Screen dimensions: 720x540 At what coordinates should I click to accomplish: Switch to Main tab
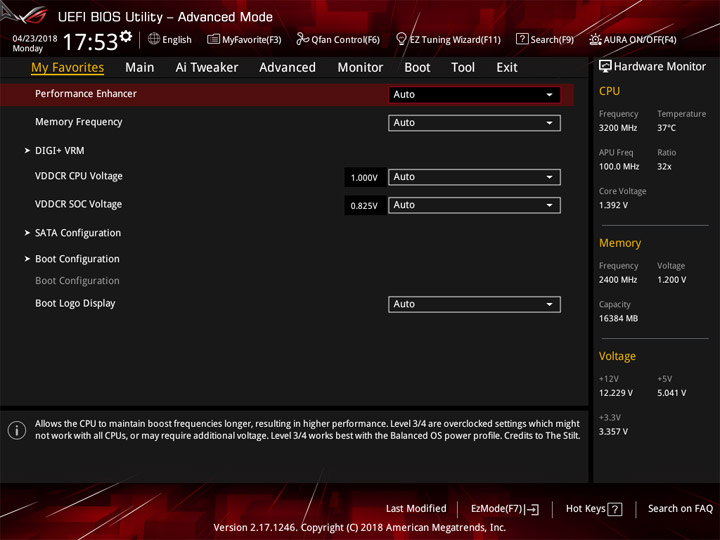coord(140,68)
